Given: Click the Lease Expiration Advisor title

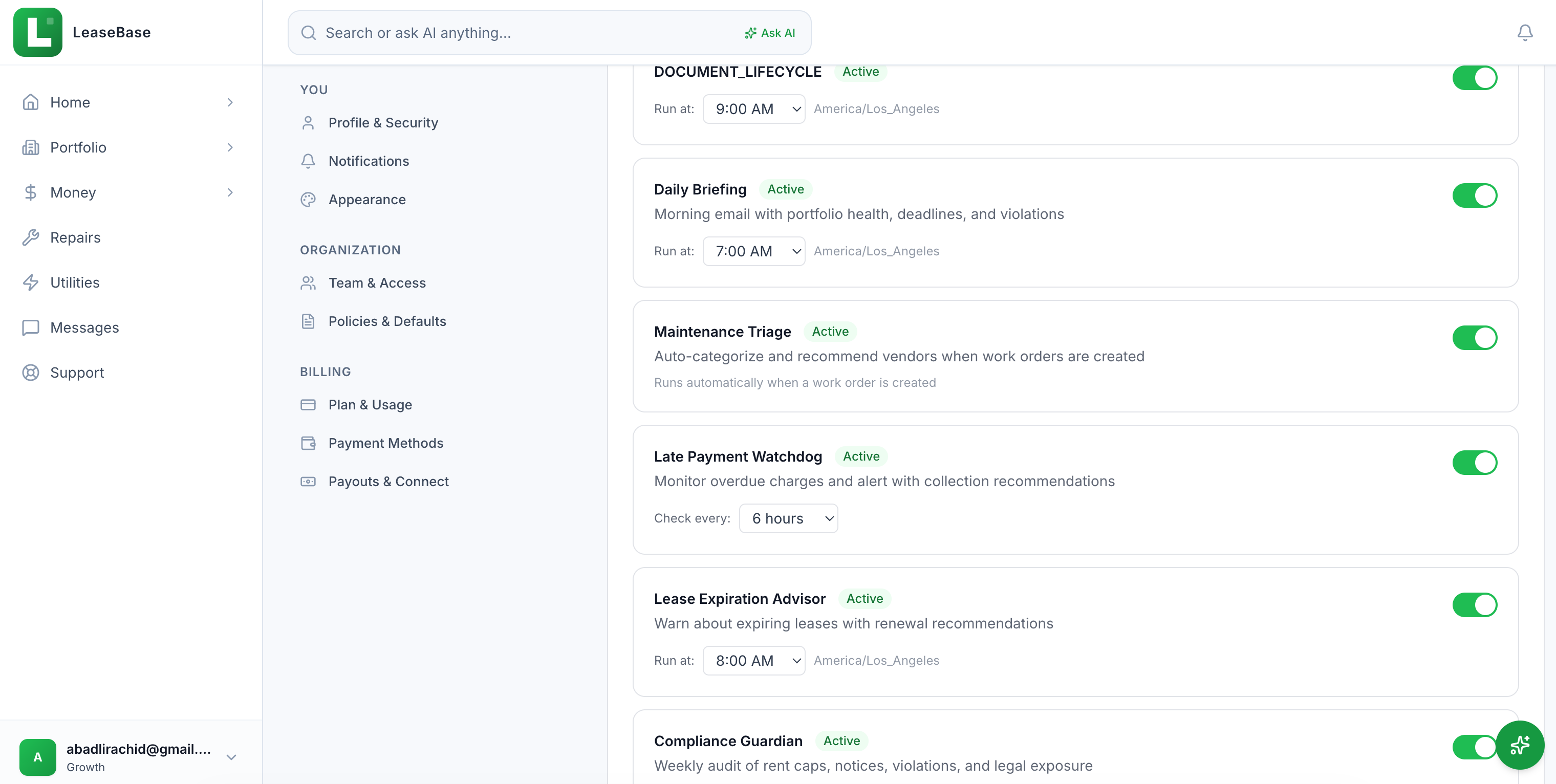Looking at the screenshot, I should 739,599.
